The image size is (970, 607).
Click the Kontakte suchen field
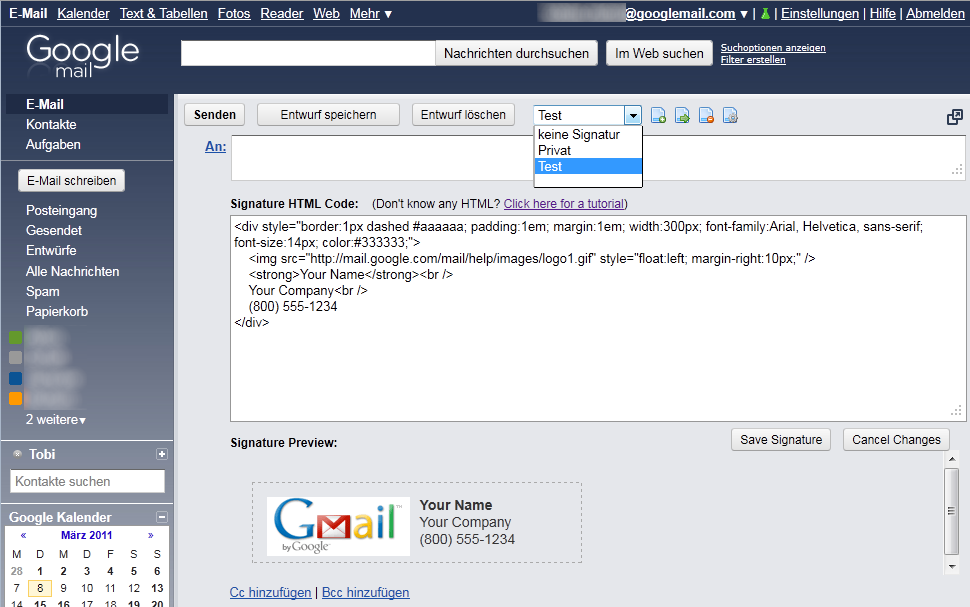87,481
